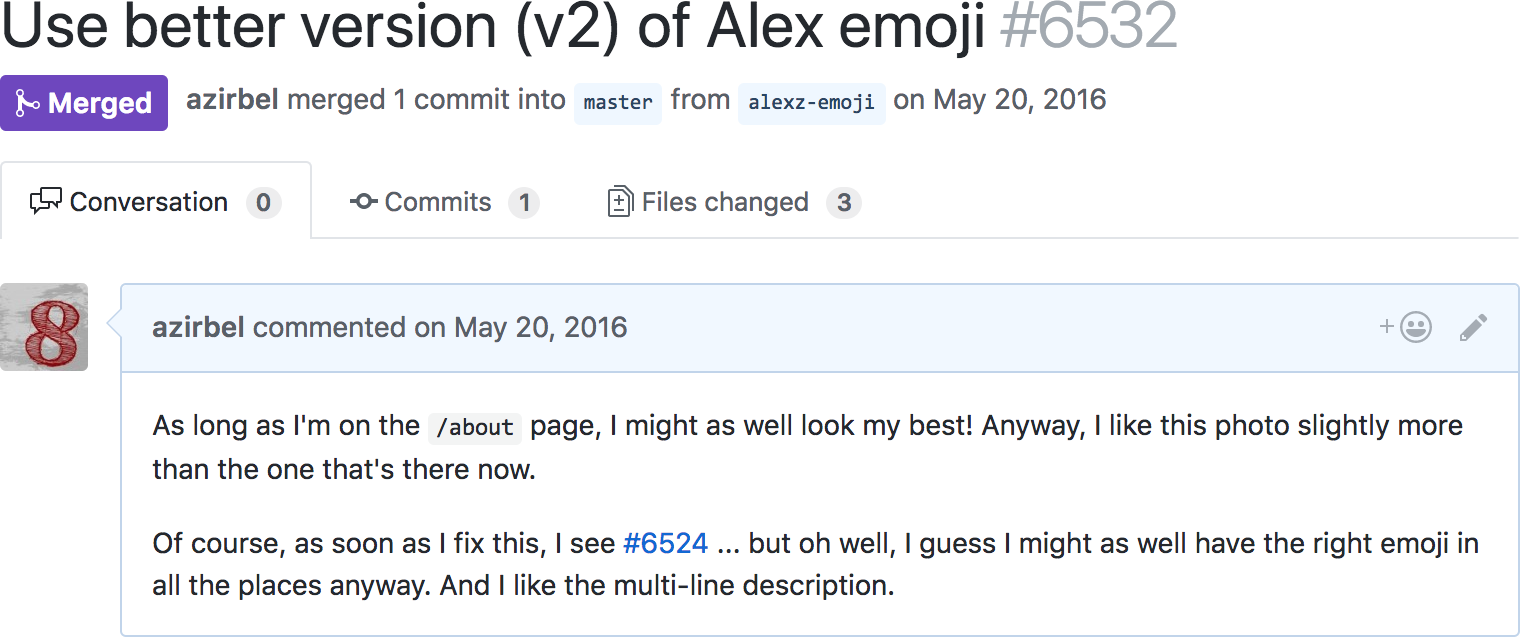Open azirbel's profile from the comment header
Screen dimensions: 1520x637
[x=198, y=327]
